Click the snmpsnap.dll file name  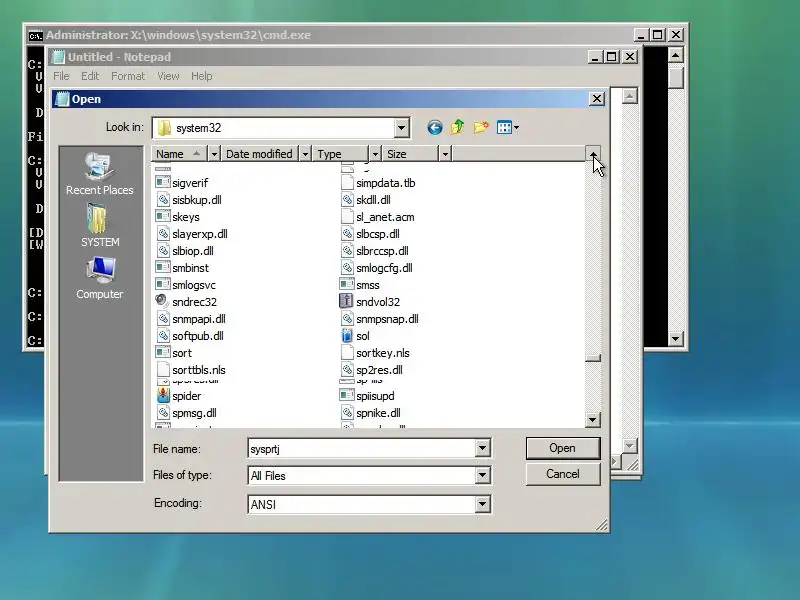pyautogui.click(x=387, y=319)
